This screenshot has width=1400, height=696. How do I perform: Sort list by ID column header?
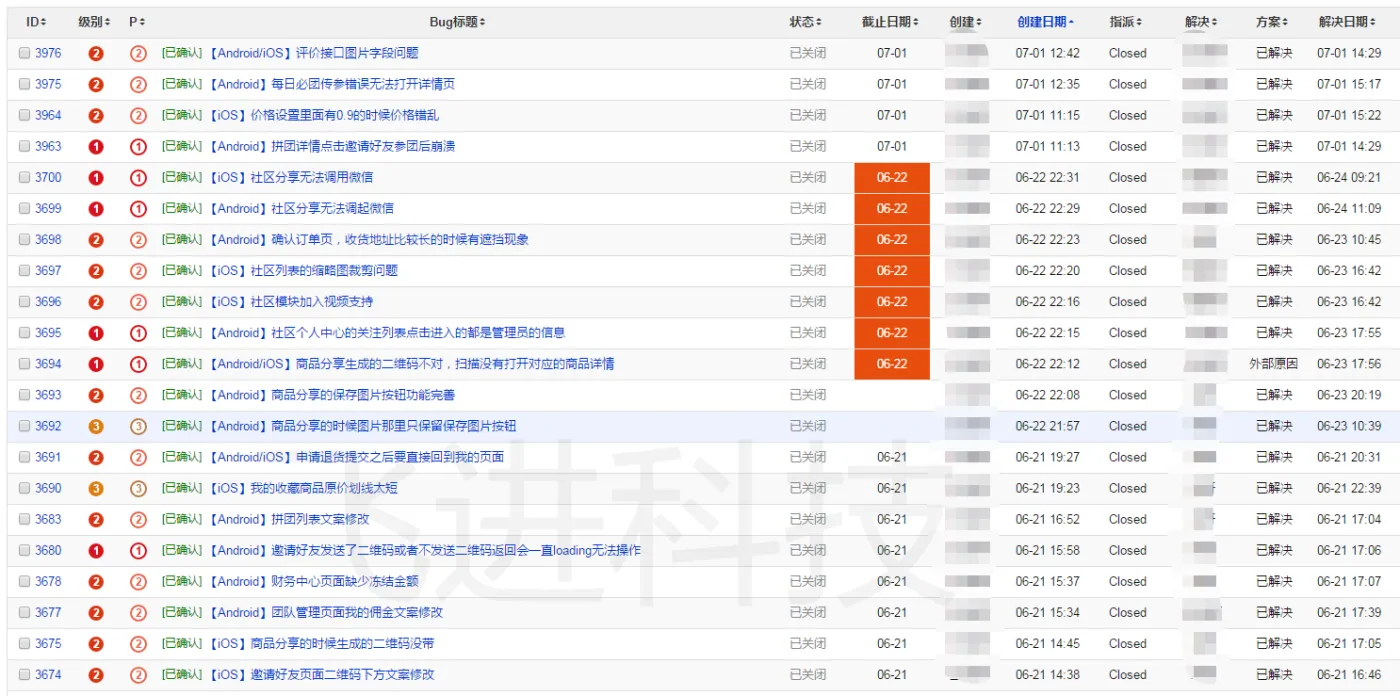pos(34,22)
